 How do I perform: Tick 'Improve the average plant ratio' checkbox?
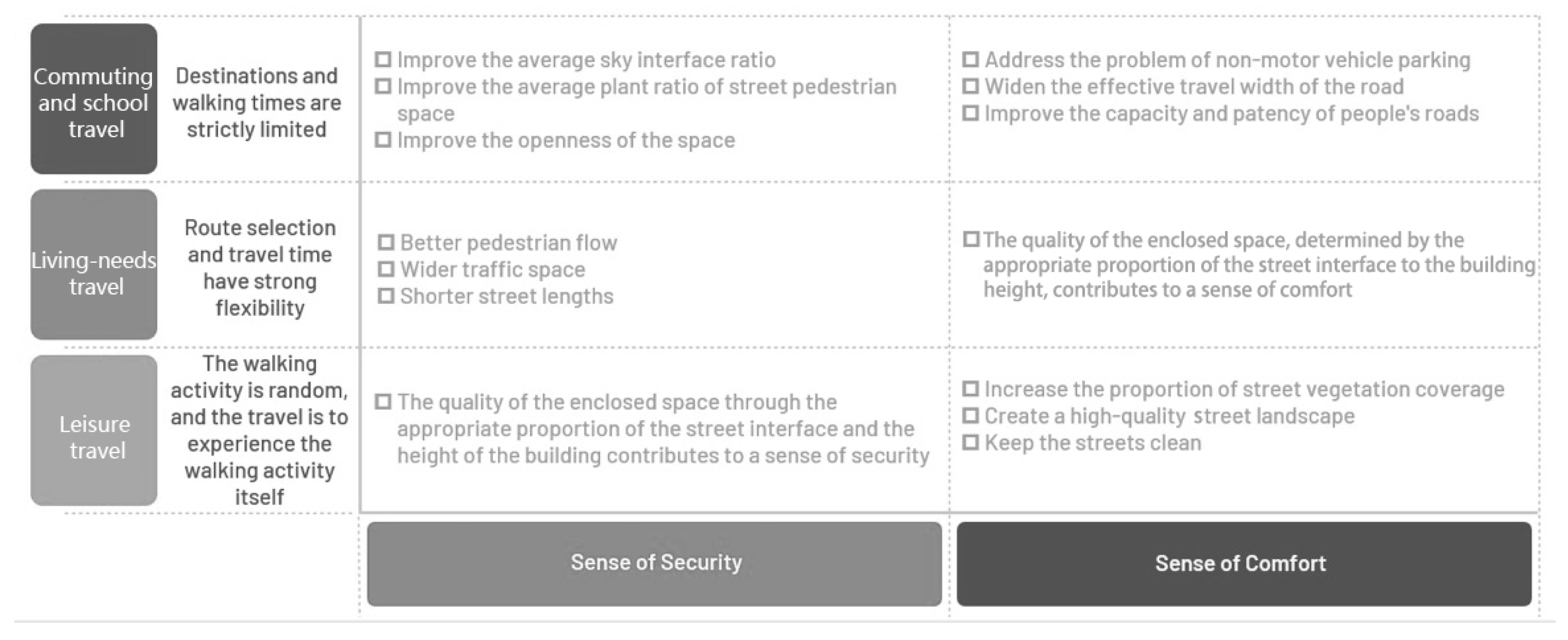coord(383,86)
